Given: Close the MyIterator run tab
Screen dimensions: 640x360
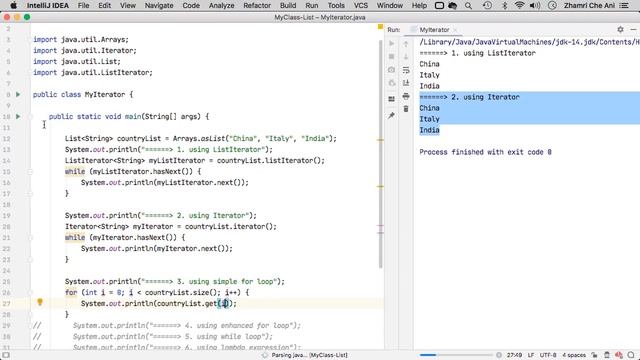Looking at the screenshot, I should 455,30.
